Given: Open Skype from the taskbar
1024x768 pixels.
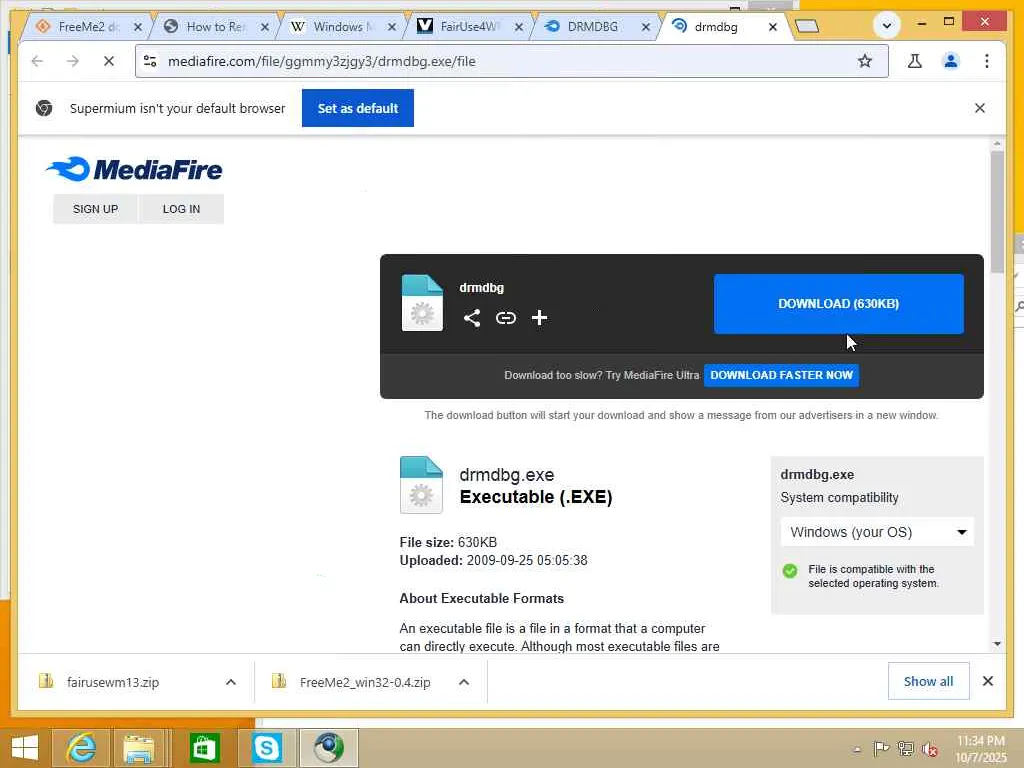Looking at the screenshot, I should [266, 748].
